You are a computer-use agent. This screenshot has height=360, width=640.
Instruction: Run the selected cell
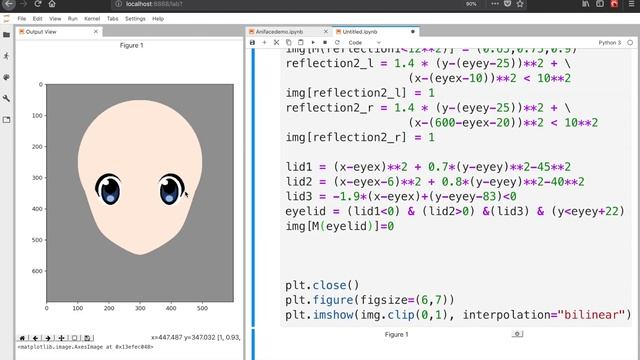click(313, 42)
